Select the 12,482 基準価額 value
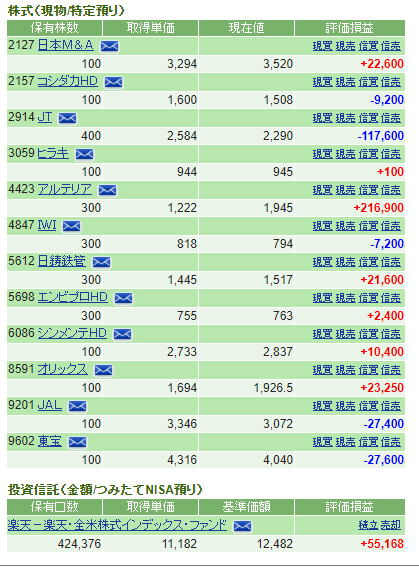 pos(275,544)
